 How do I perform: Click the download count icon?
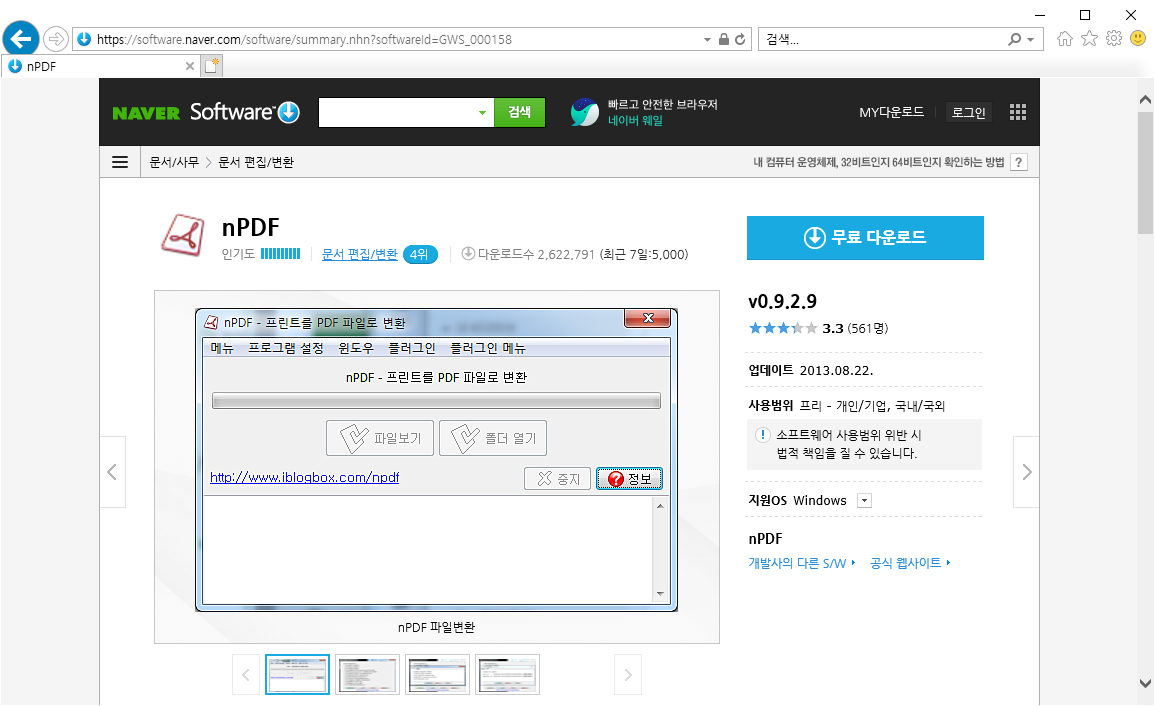click(x=468, y=254)
